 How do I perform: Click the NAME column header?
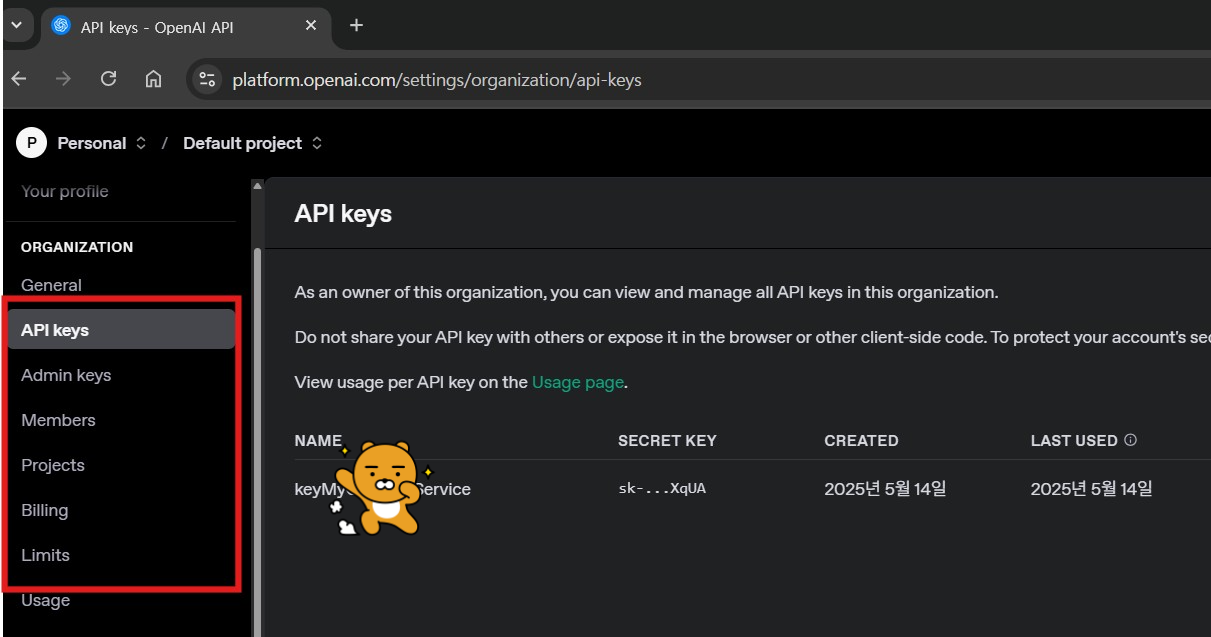(318, 440)
